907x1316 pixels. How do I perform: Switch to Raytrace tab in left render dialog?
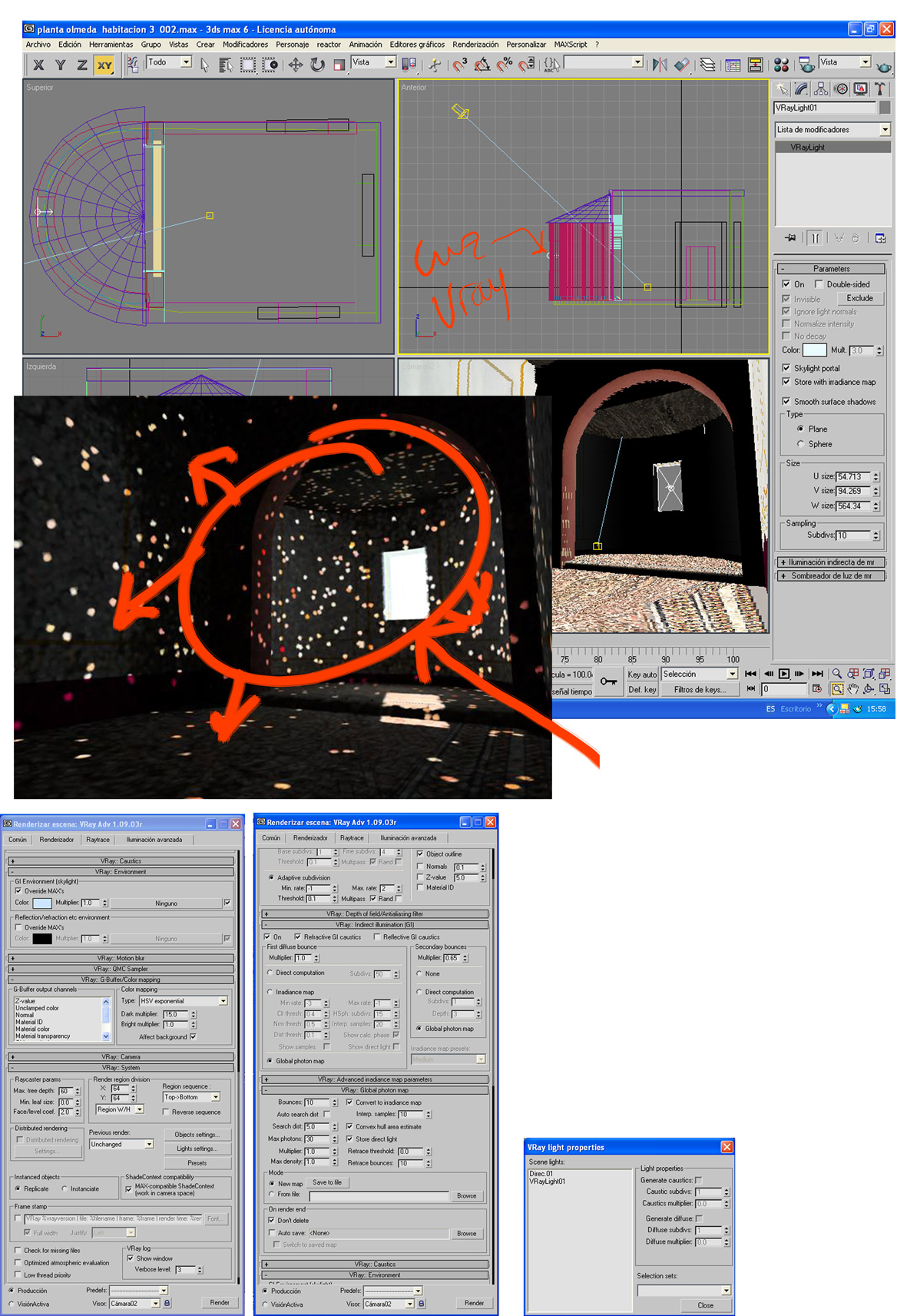[x=98, y=840]
